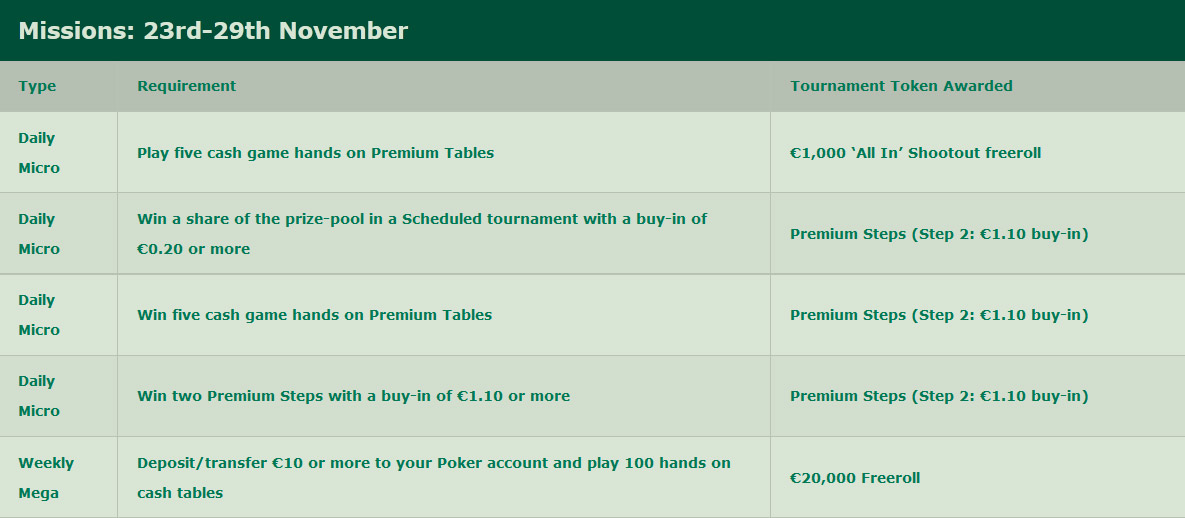The height and width of the screenshot is (518, 1185).
Task: Select 'Win two Premium Steps' requirement text
Action: (x=354, y=396)
